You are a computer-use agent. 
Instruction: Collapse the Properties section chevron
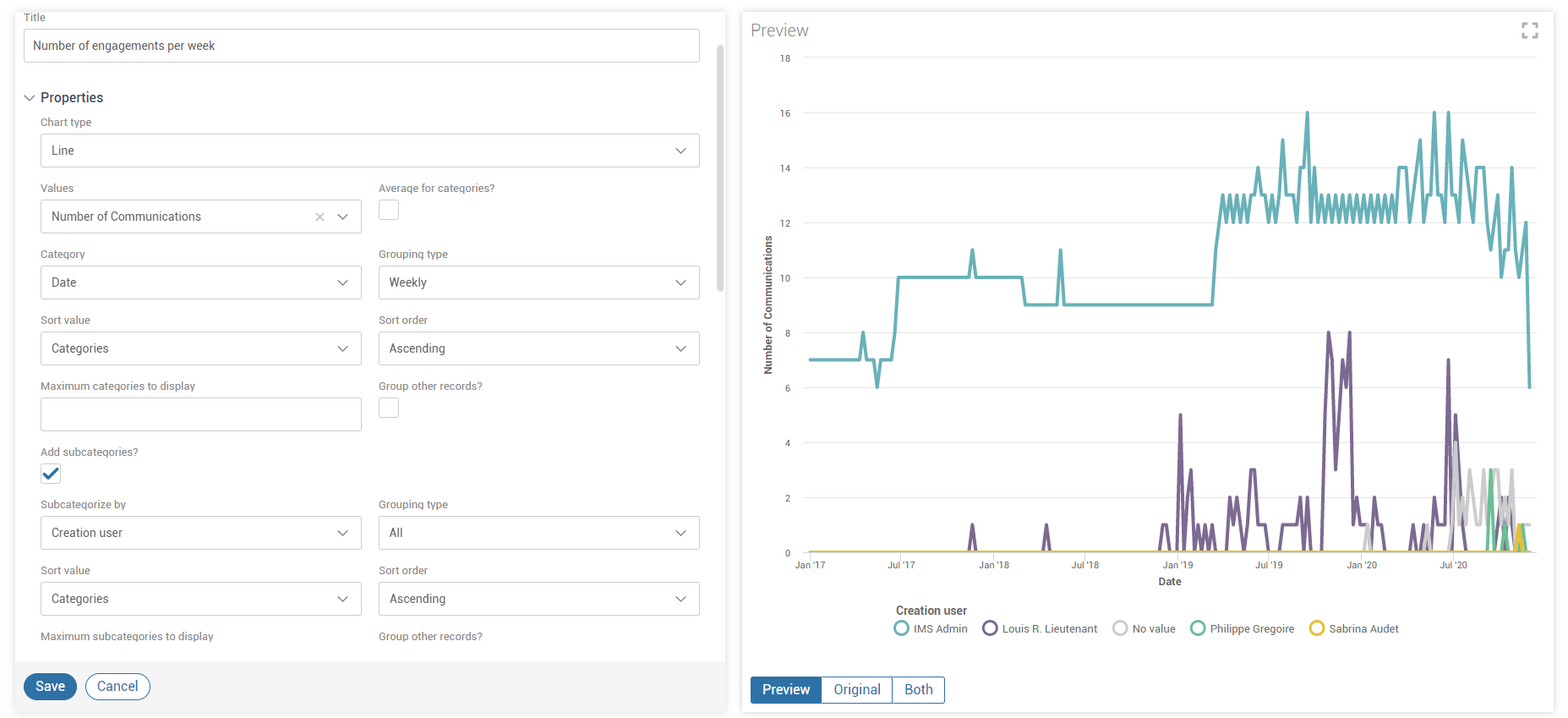(x=30, y=98)
